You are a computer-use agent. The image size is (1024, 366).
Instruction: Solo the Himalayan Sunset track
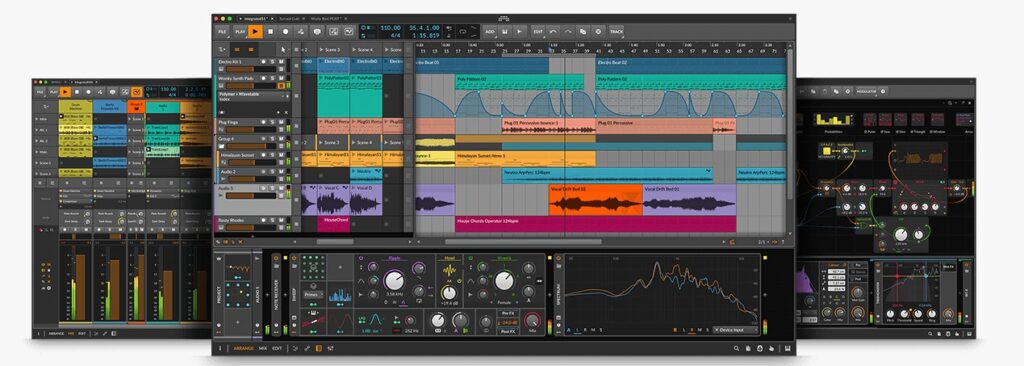[x=272, y=155]
